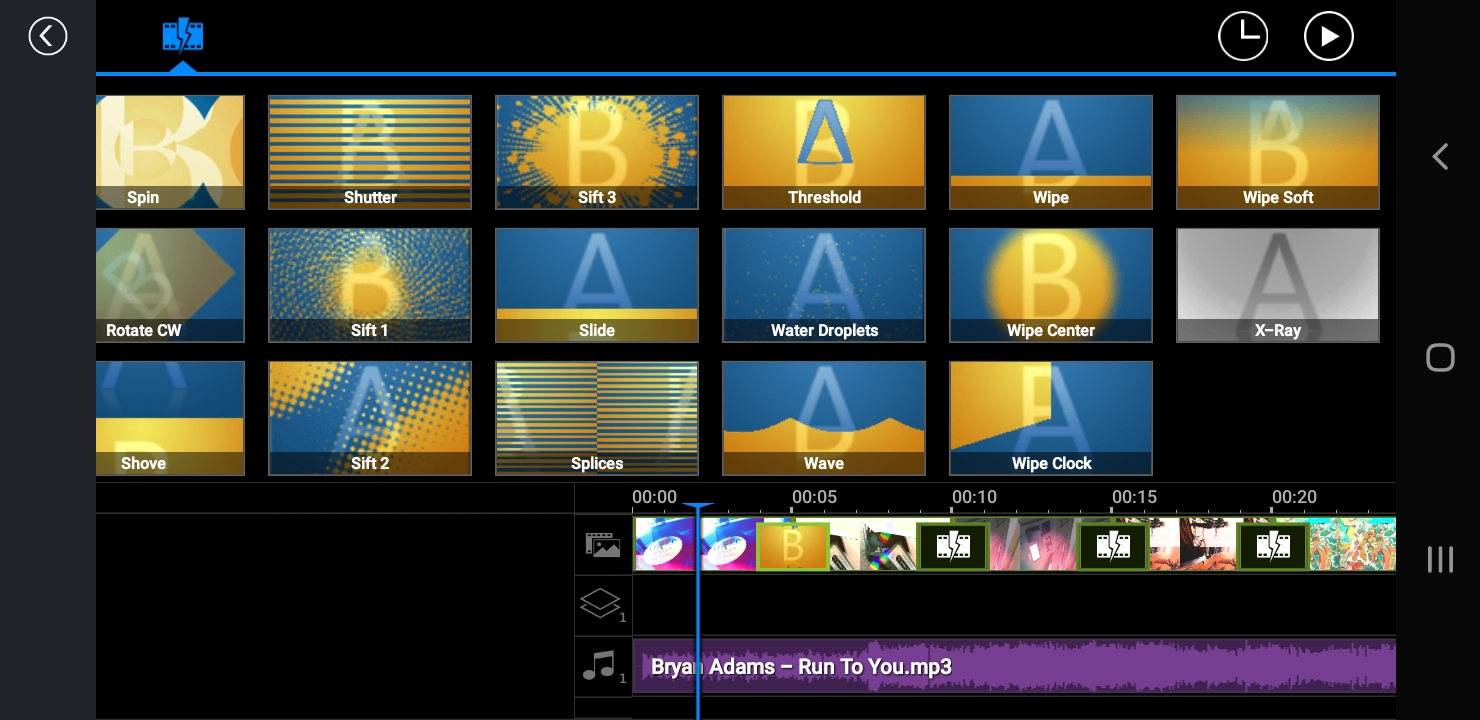Apply the Threshold transition

[x=824, y=152]
